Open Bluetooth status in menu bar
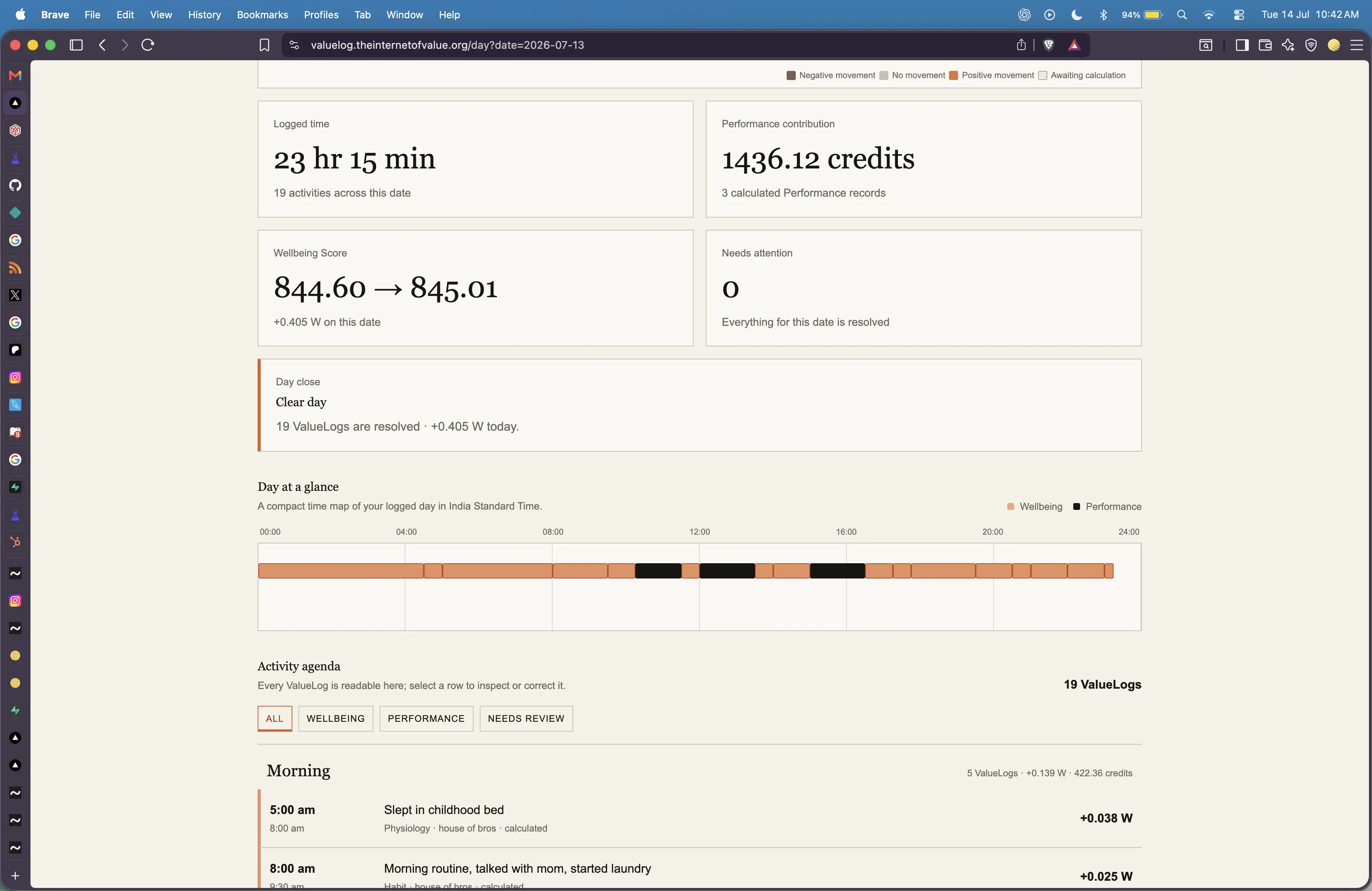This screenshot has height=891, width=1372. click(x=1103, y=15)
